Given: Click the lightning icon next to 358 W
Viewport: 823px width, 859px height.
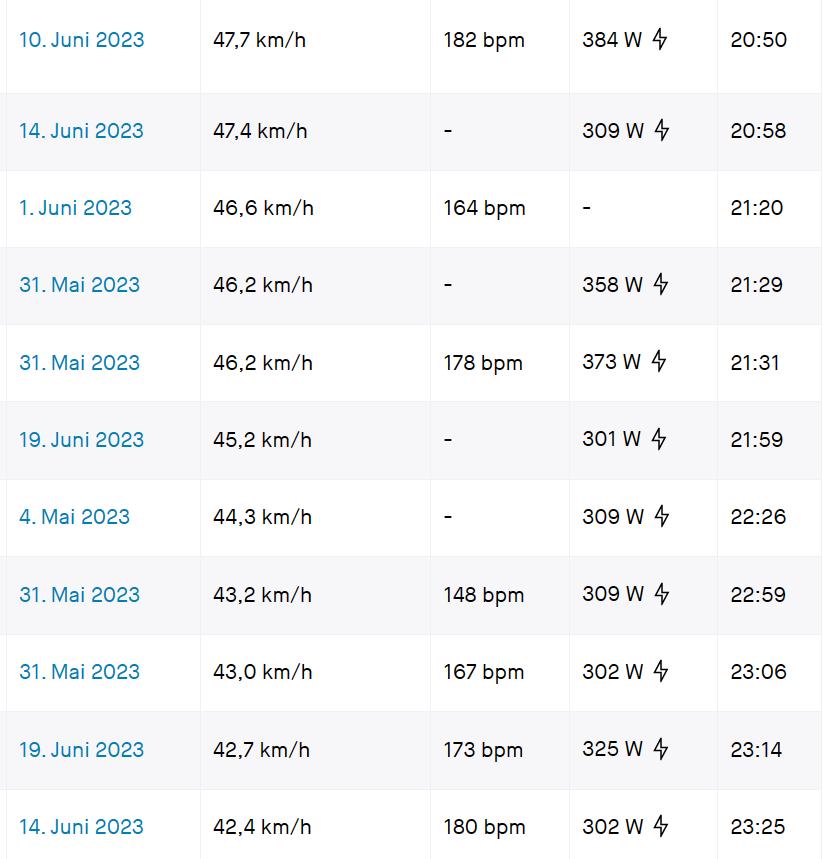Looking at the screenshot, I should coord(660,285).
